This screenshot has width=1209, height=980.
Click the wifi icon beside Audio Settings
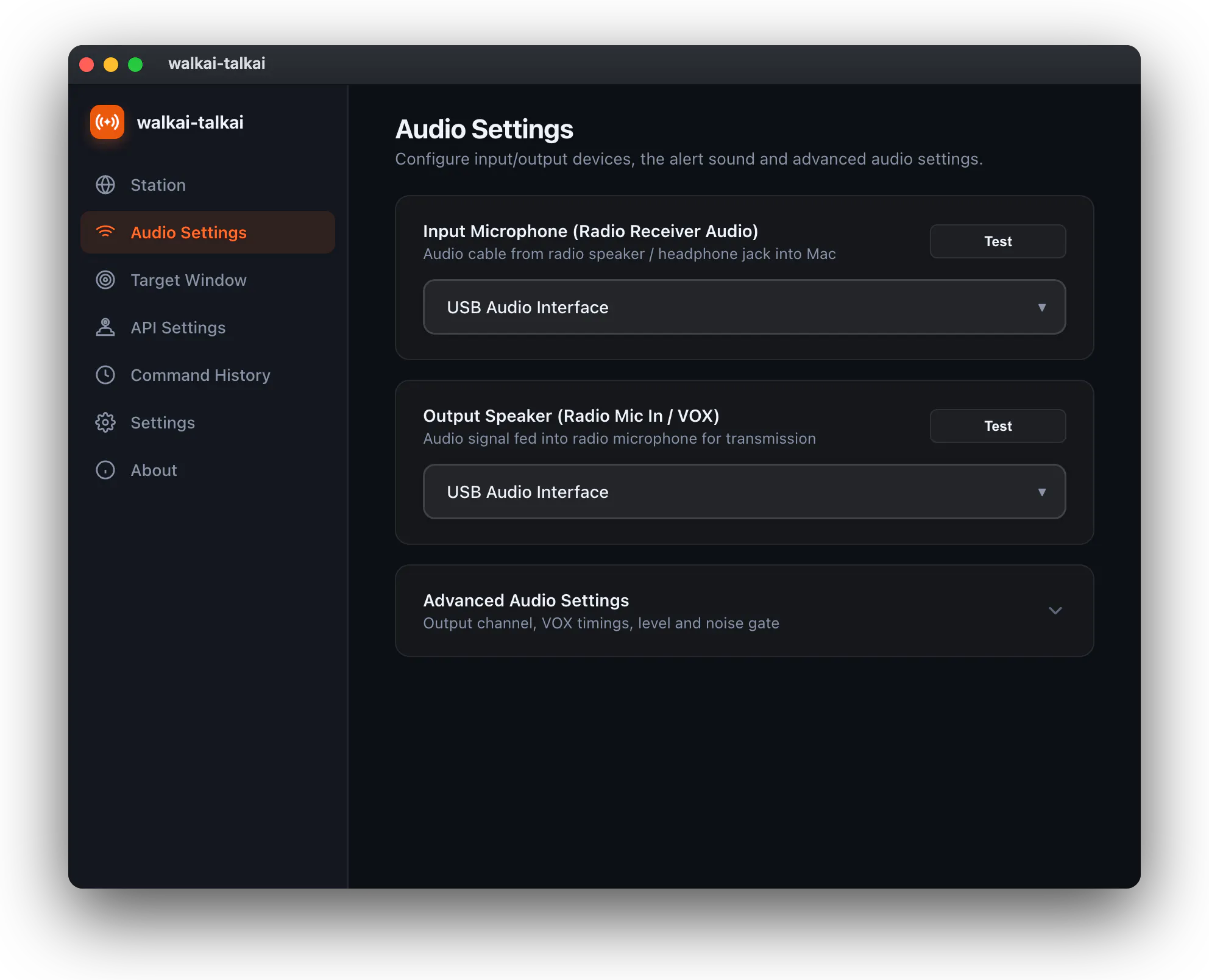coord(105,232)
